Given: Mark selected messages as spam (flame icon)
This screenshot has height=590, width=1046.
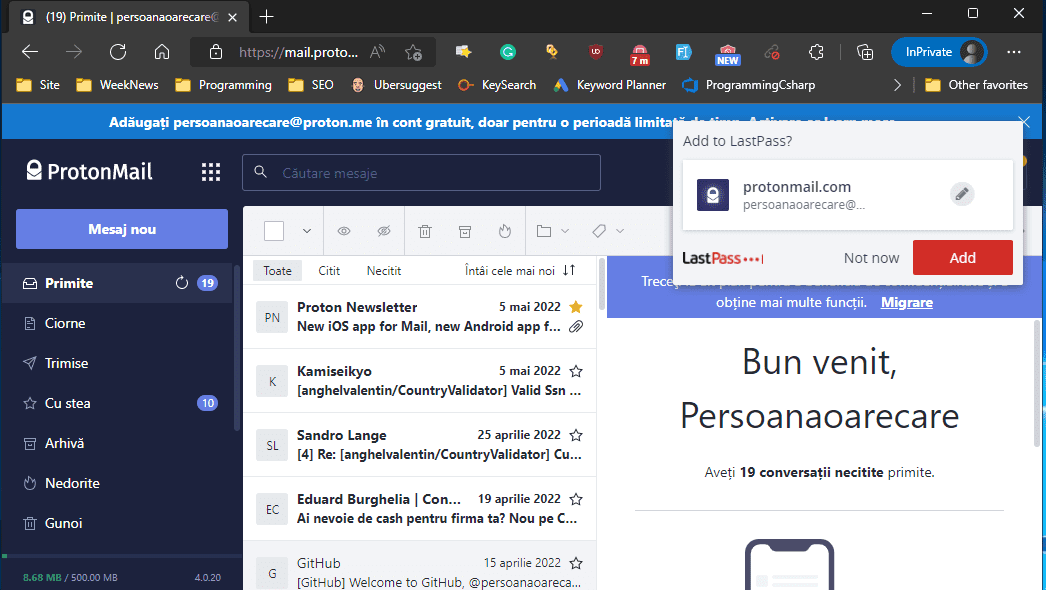Looking at the screenshot, I should [505, 231].
